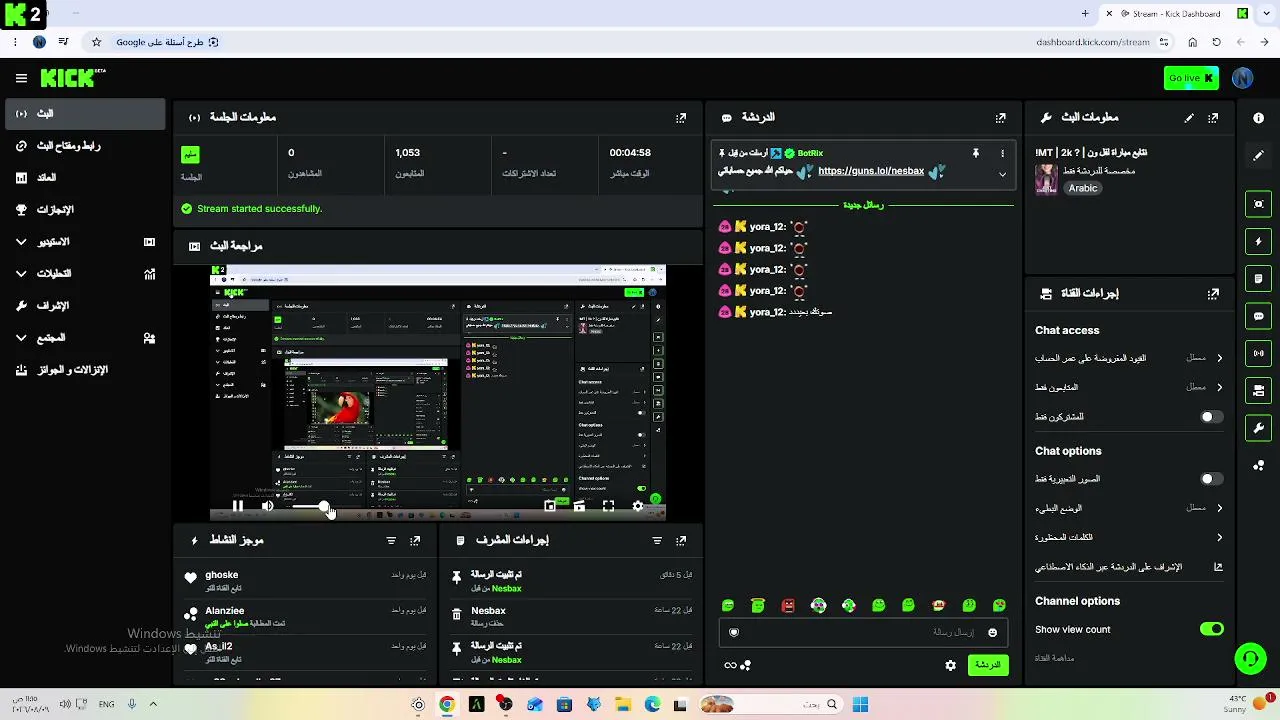Click the green Go live button
Viewport: 1280px width, 720px height.
(x=1191, y=78)
